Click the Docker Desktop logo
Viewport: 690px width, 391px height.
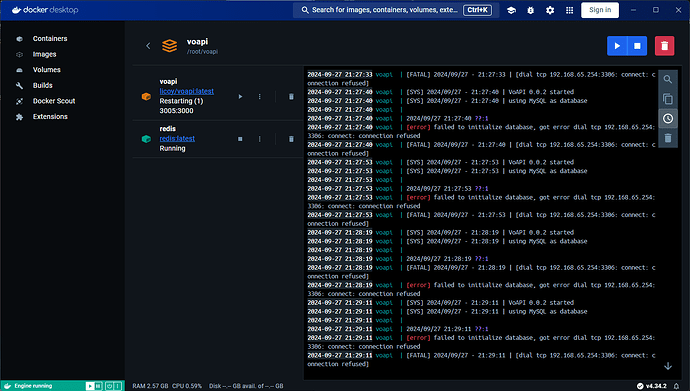45,10
